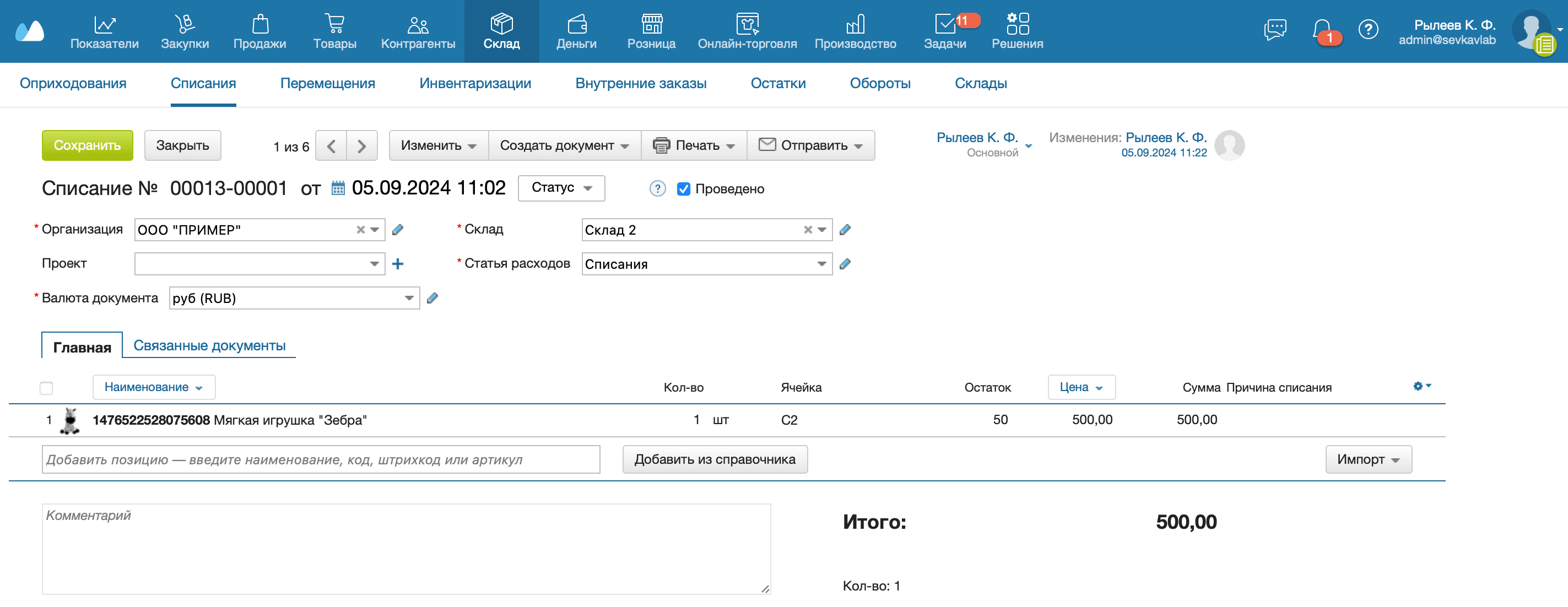
Task: Open the Остатки section
Action: coord(778,83)
